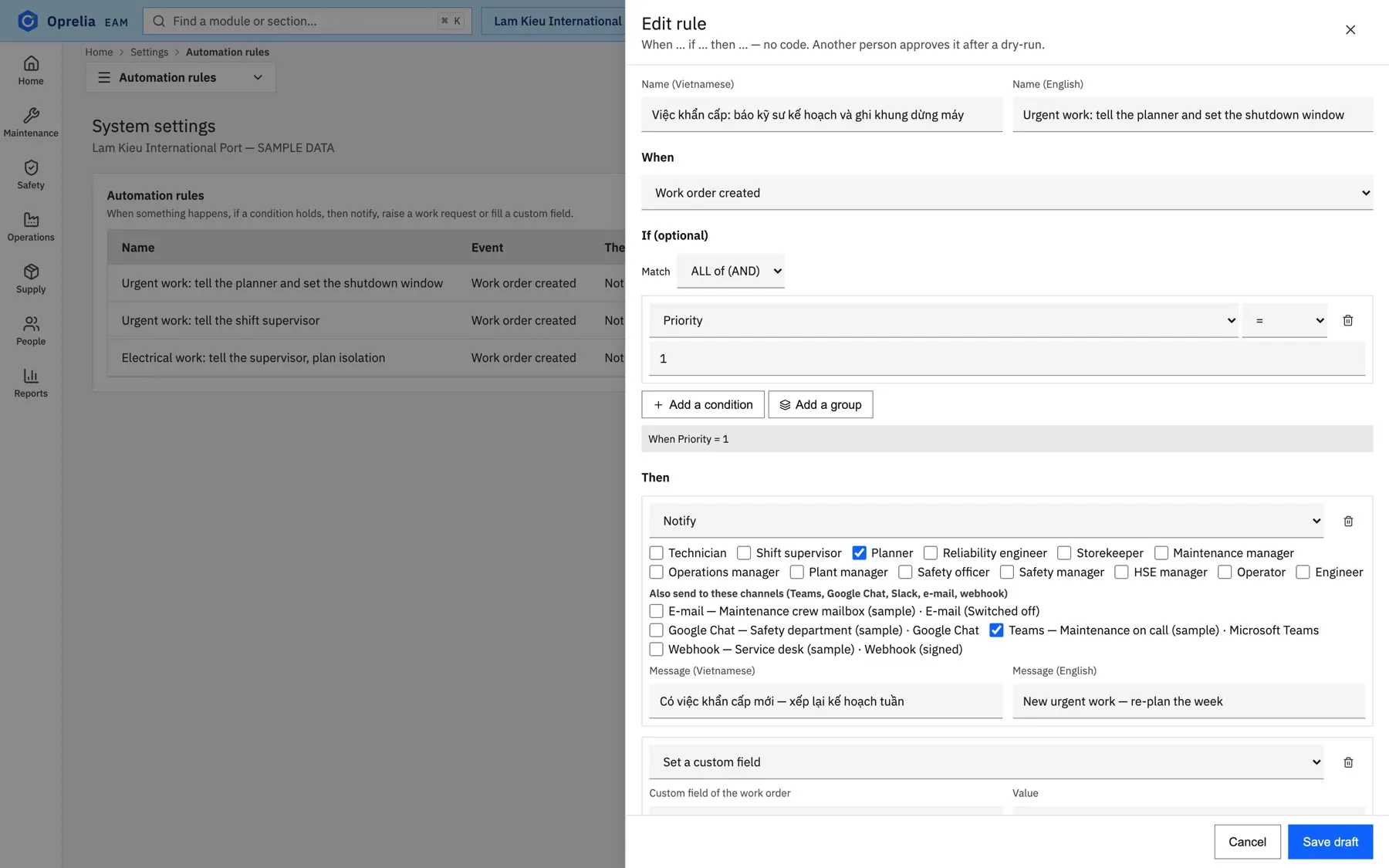1389x868 pixels.
Task: Go to Home in breadcrumb
Action: coord(99,52)
